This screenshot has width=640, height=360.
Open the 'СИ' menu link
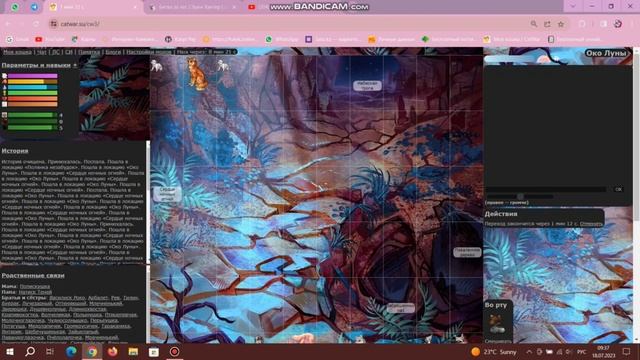pos(69,52)
